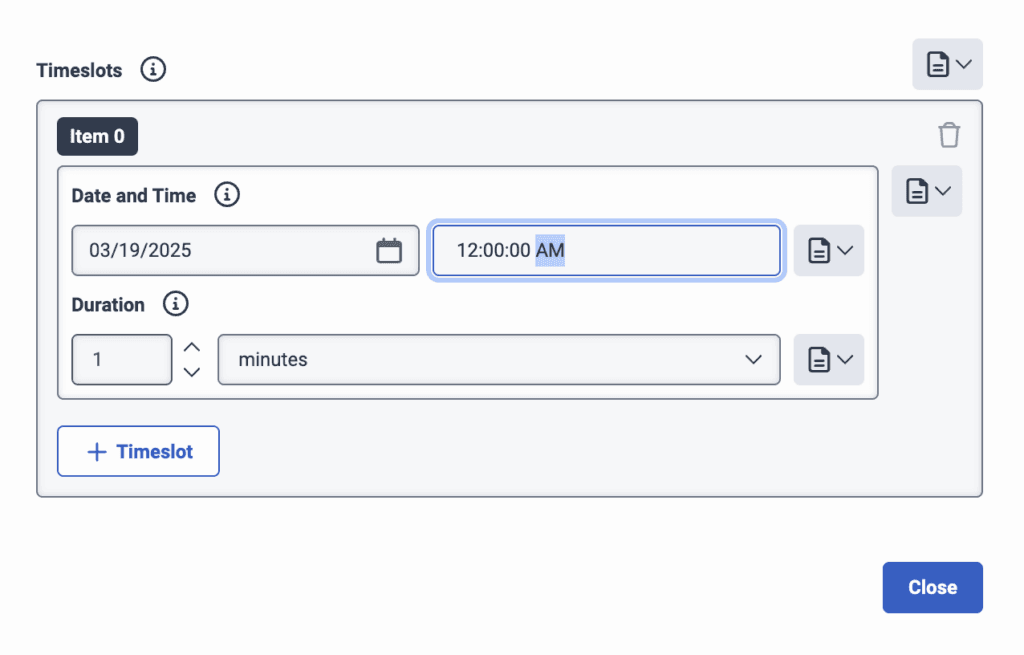This screenshot has width=1024, height=655.
Task: Expand the dropdown arrow beside Duration's document icon
Action: [x=844, y=359]
